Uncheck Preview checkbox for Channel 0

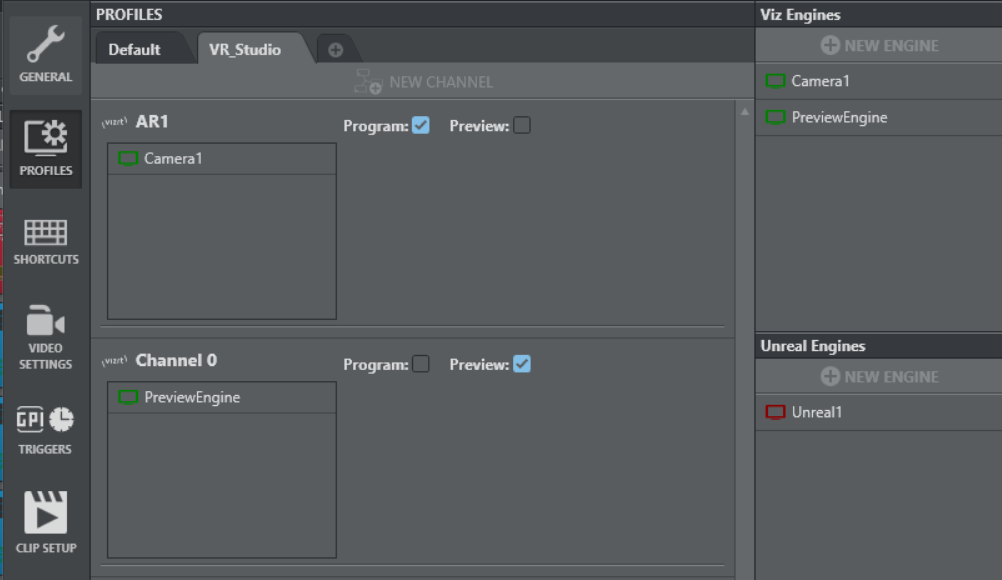pyautogui.click(x=522, y=364)
